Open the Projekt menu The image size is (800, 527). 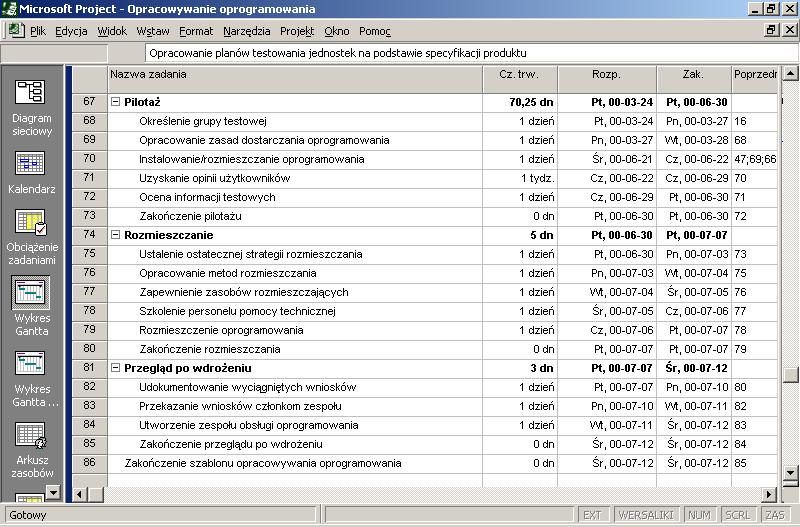[x=297, y=32]
